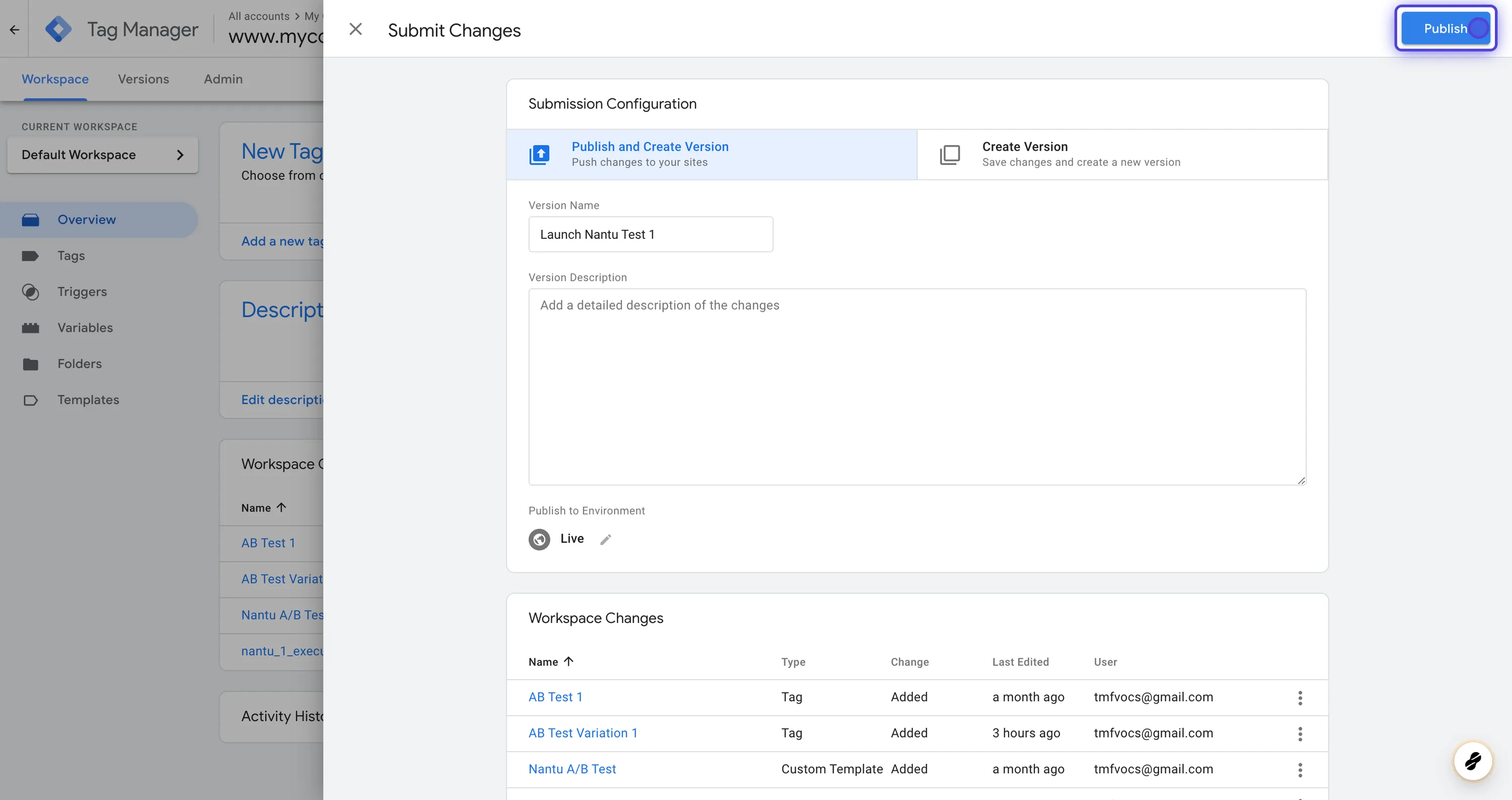Click the pencil icon next to Live

606,539
